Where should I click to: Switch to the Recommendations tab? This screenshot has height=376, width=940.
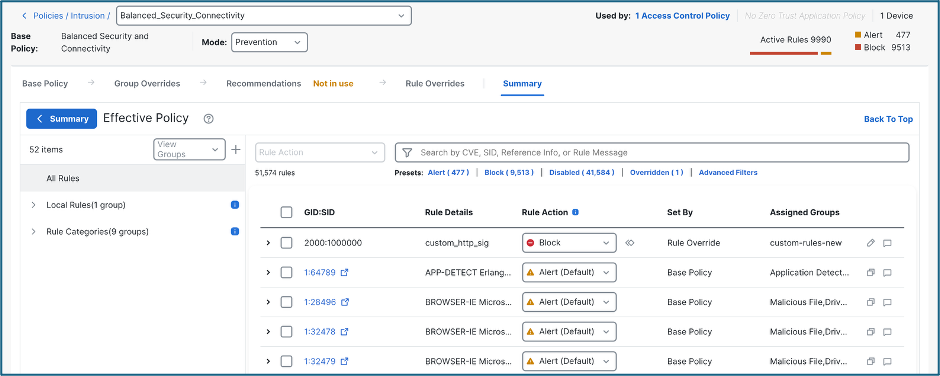click(264, 83)
